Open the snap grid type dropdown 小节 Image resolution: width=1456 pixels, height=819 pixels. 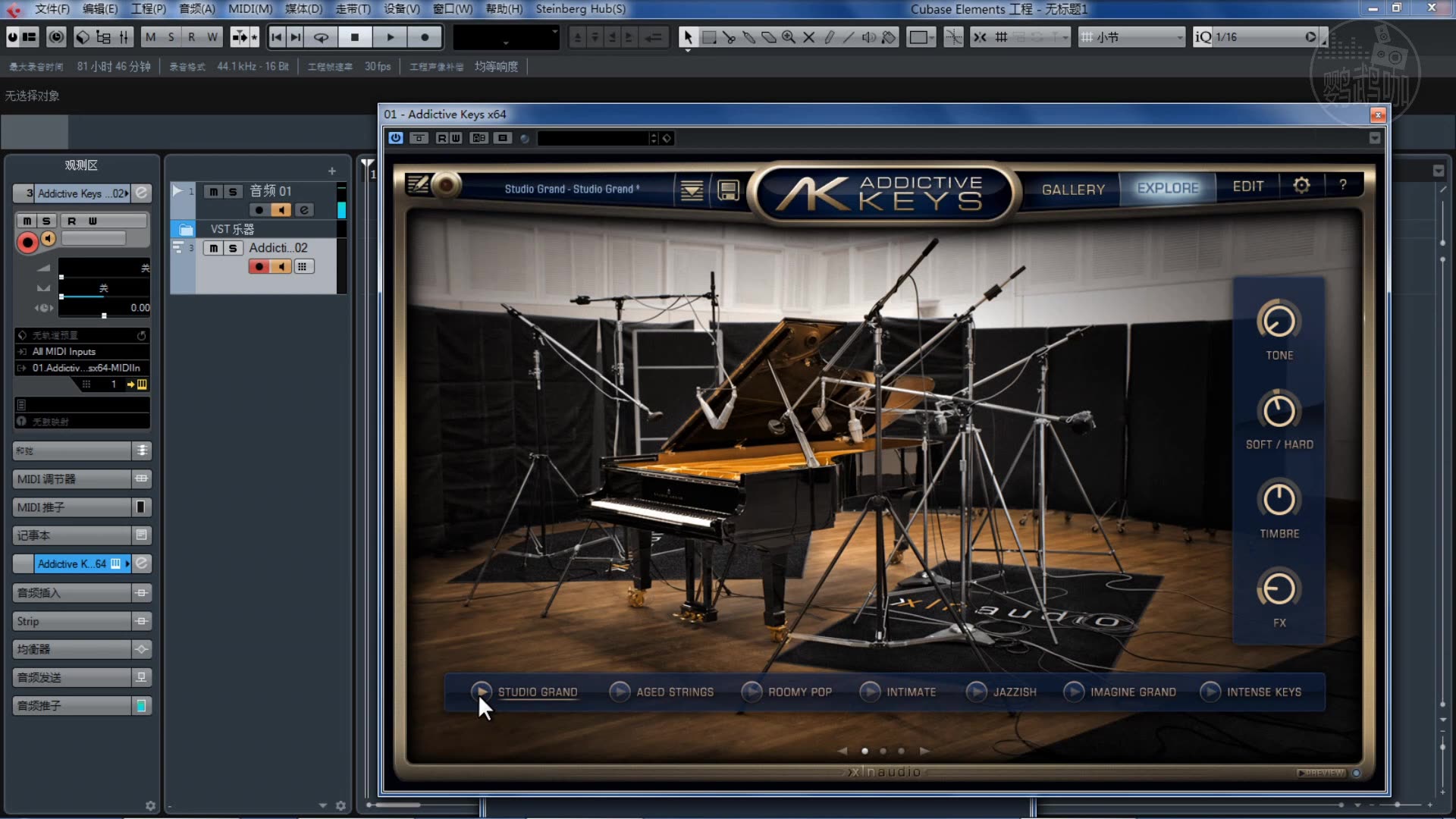[x=1131, y=37]
